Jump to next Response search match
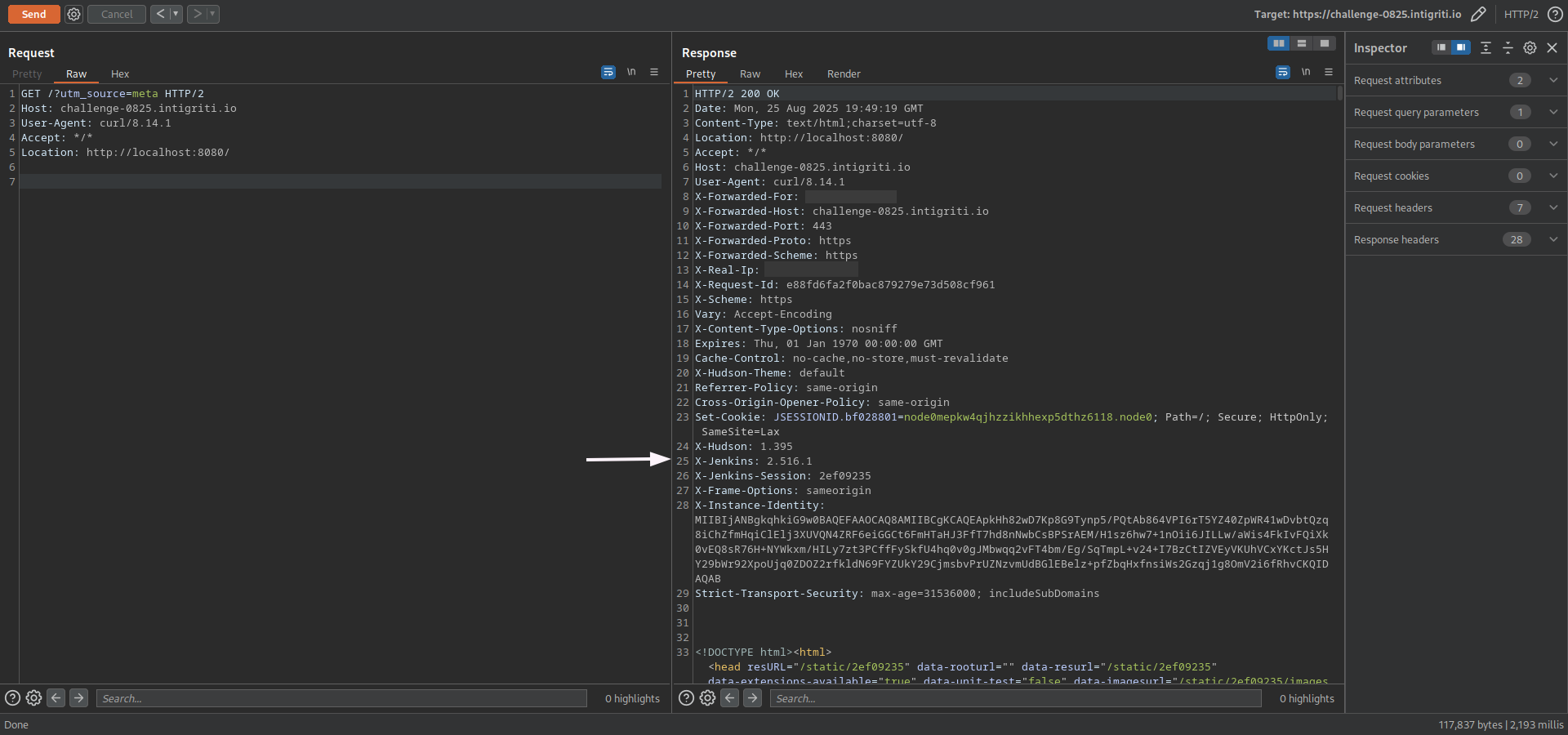Viewport: 1568px width, 735px height. (752, 698)
